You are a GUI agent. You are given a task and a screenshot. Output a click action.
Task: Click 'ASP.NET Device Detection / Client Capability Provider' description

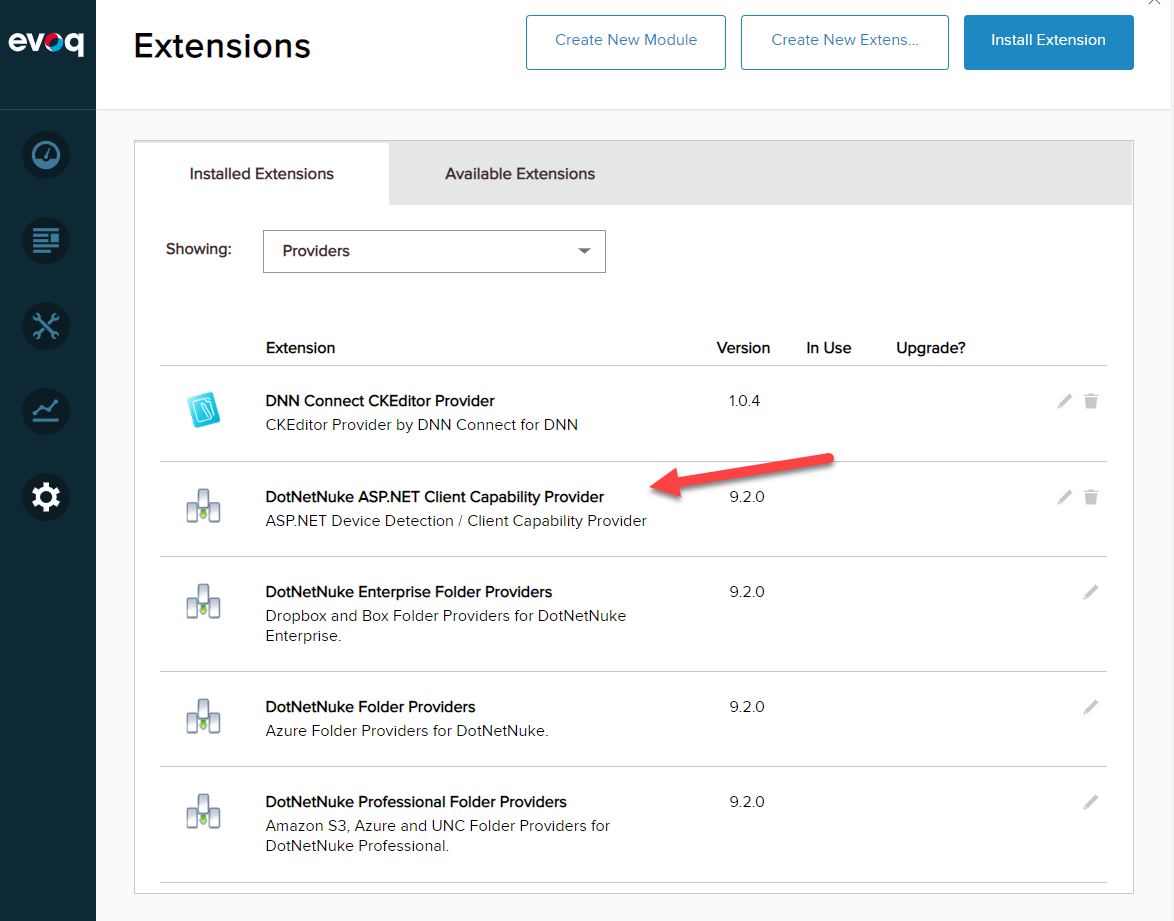tap(456, 521)
